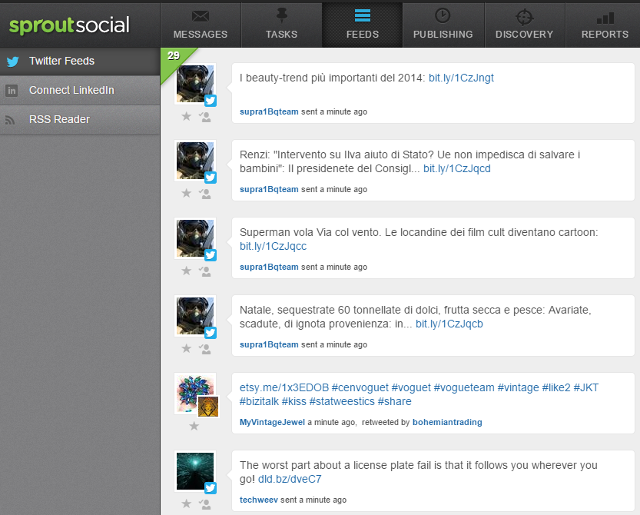Click avatar of beauty-trend tweet
The width and height of the screenshot is (640, 515).
pos(195,84)
